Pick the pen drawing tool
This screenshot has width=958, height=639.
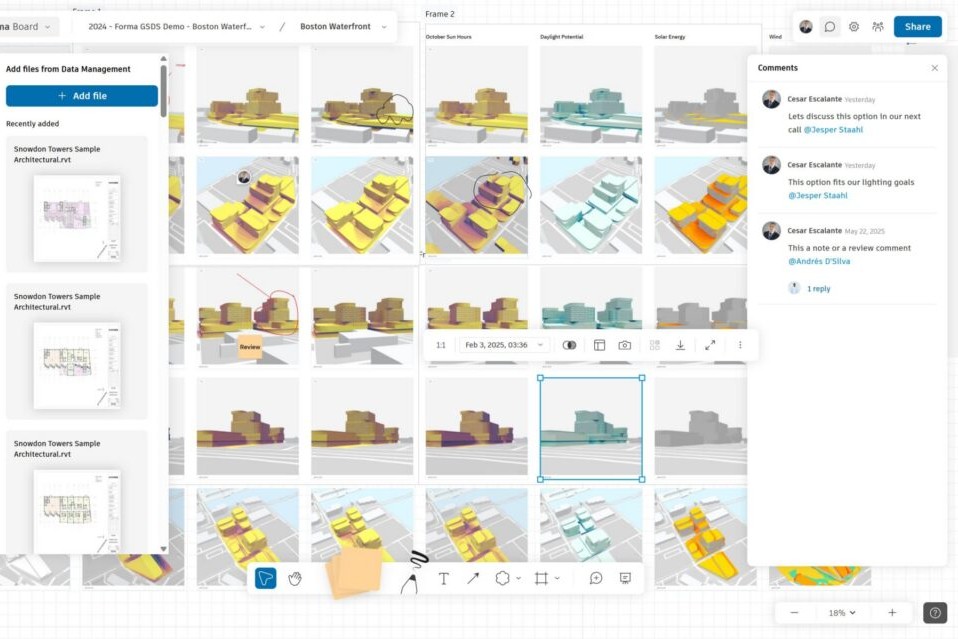tap(410, 578)
